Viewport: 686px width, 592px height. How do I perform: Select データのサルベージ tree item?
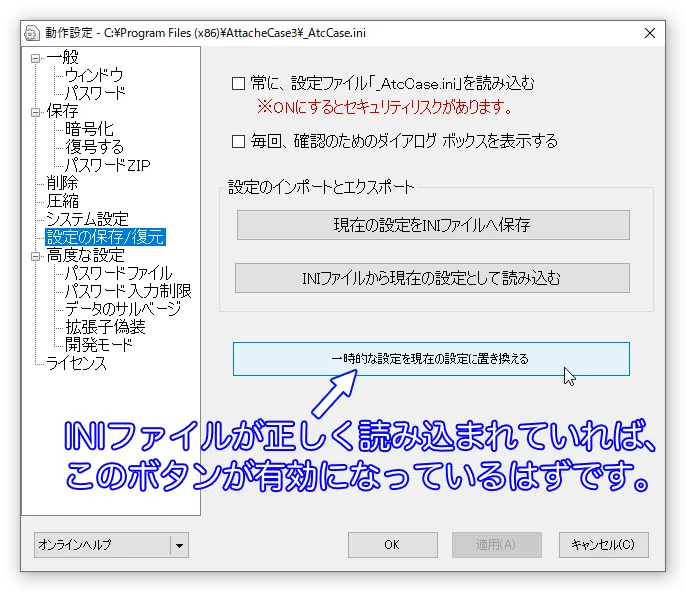click(123, 309)
